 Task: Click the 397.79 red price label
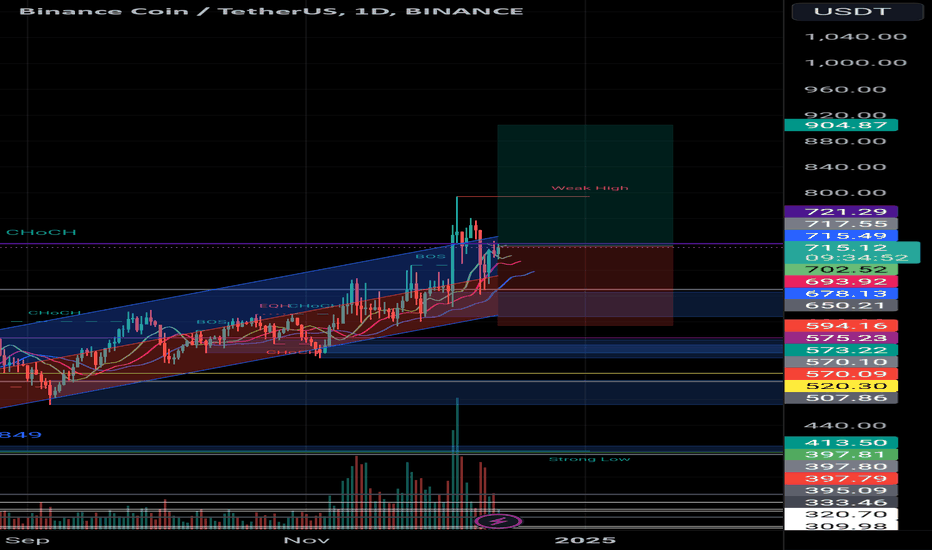841,478
